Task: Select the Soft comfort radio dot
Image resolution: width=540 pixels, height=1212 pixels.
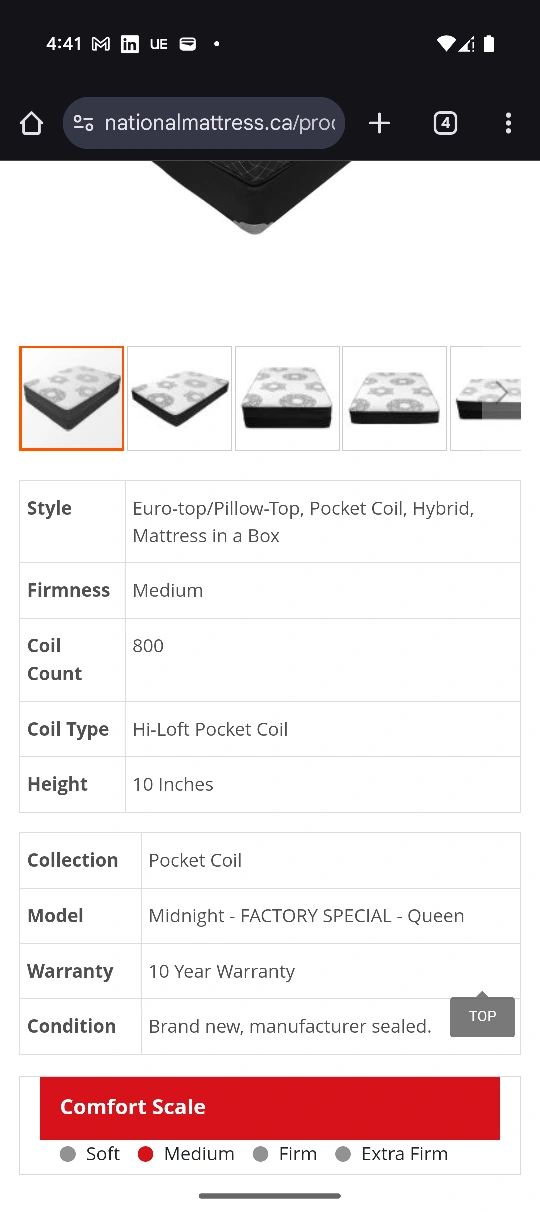Action: coord(68,1154)
